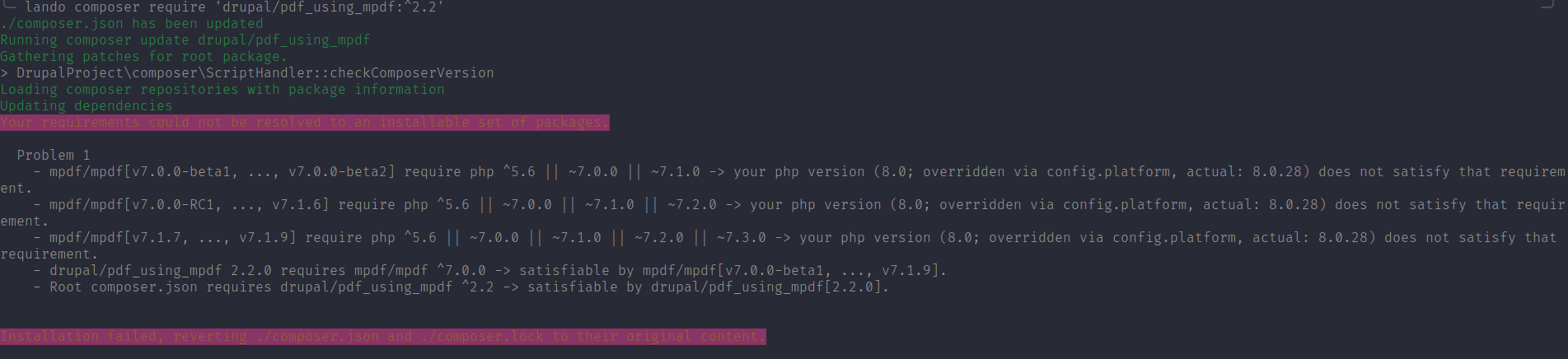Click the 'Problem 1' heading

pyautogui.click(x=54, y=156)
